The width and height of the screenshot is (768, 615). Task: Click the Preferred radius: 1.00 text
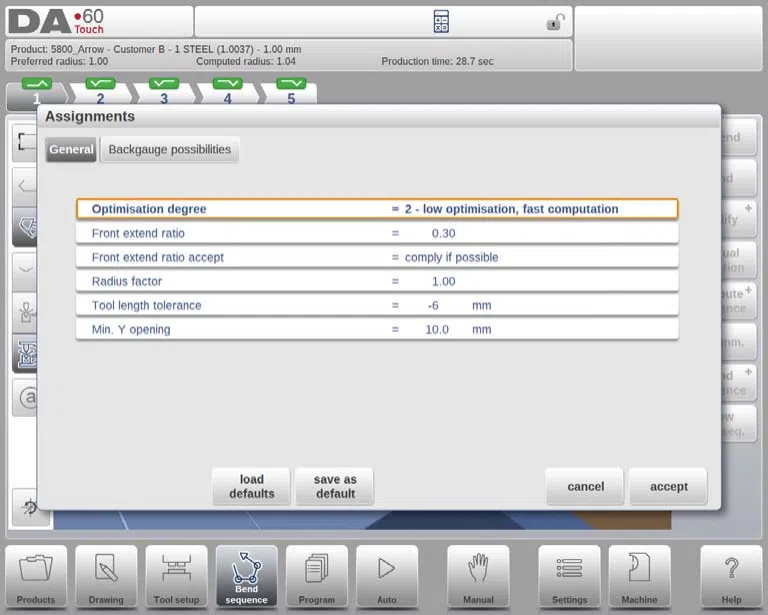coord(59,61)
